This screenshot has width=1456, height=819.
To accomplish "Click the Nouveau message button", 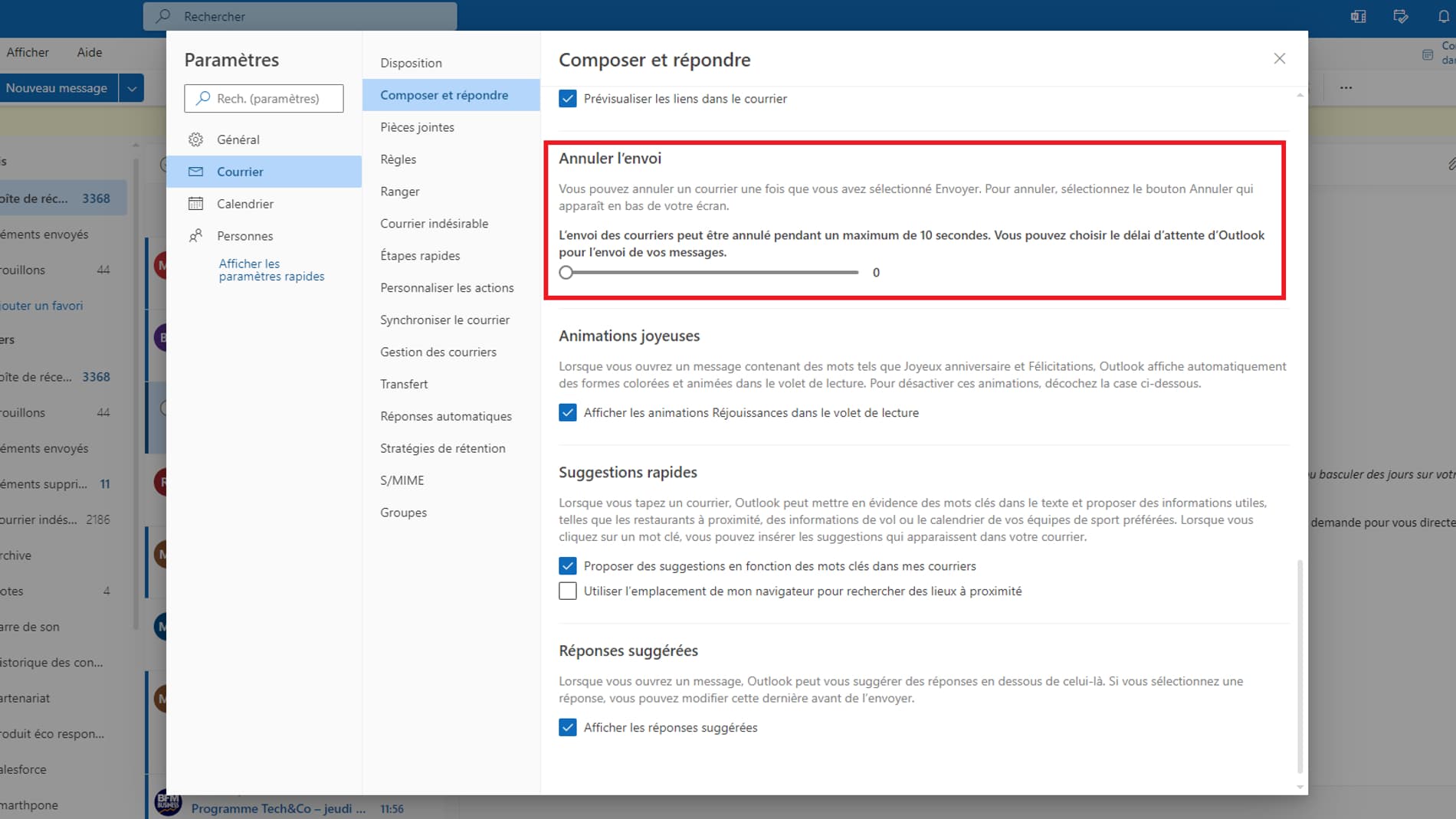I will [x=57, y=88].
